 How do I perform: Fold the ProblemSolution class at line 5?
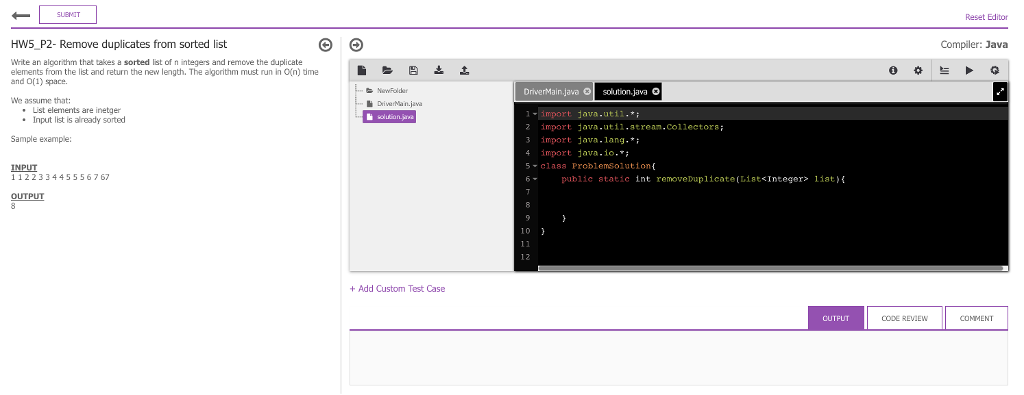coord(535,166)
